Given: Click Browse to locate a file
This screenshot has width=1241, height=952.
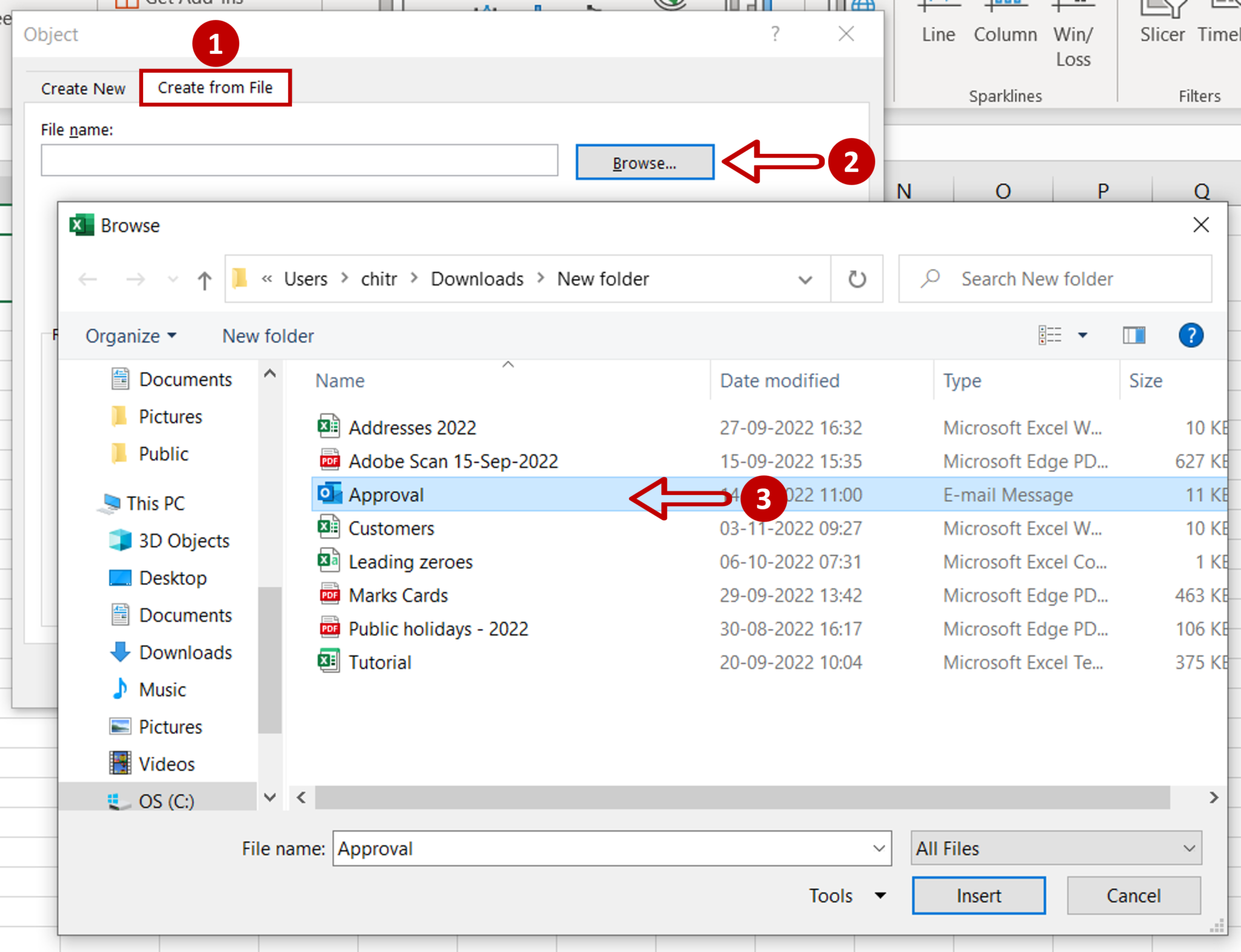Looking at the screenshot, I should coord(644,160).
